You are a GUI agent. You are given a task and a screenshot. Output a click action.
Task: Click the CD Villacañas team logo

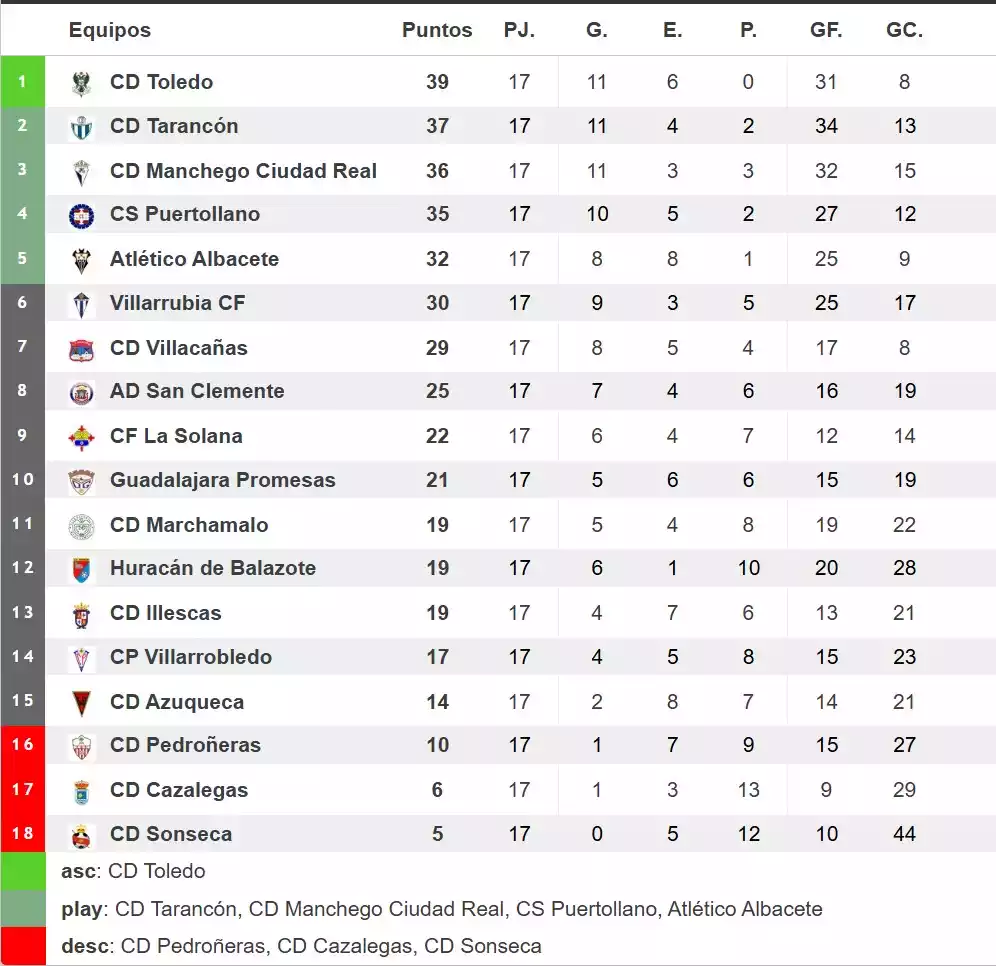pos(81,349)
